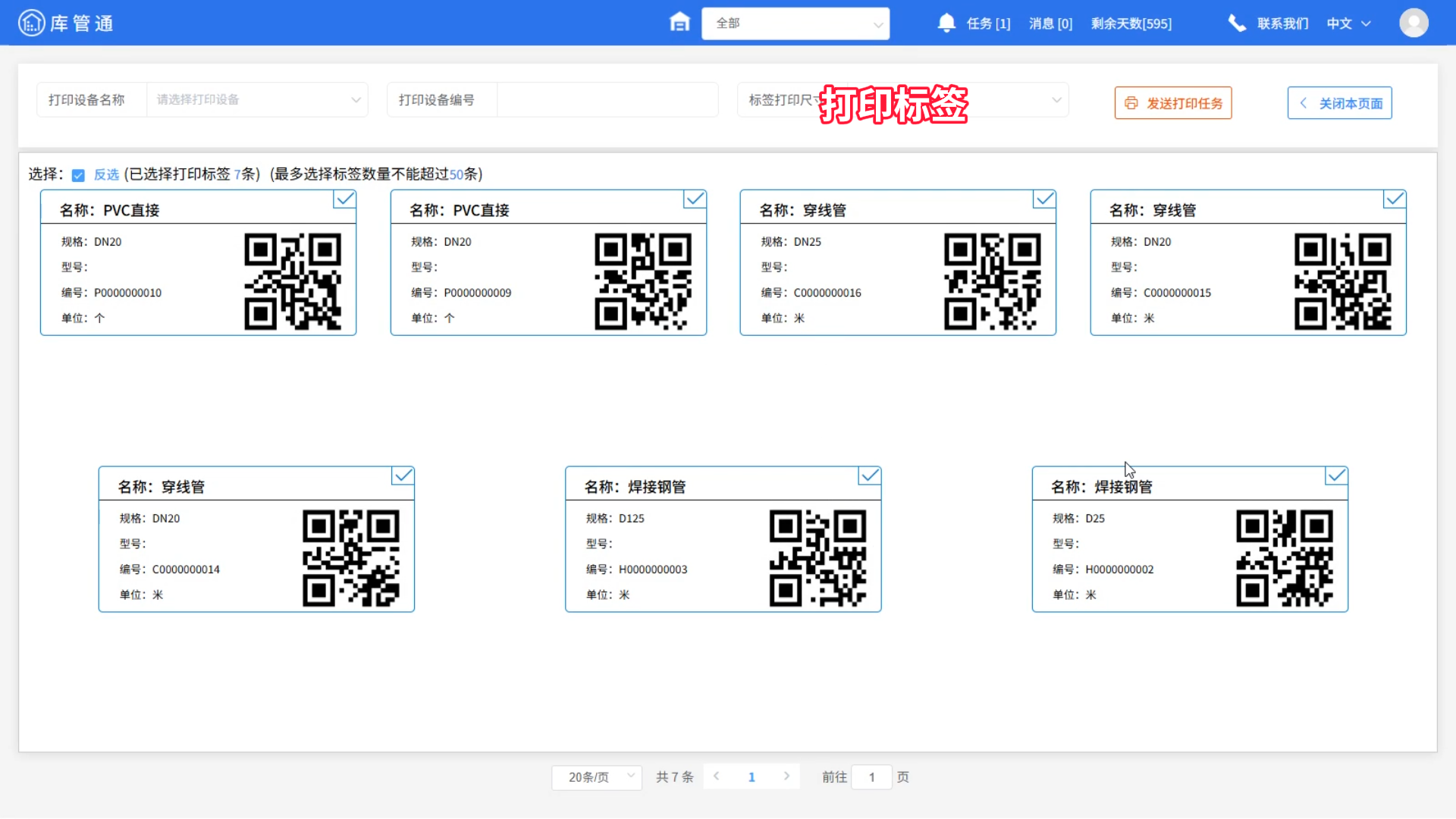Click the QR code for H0000000003
The width and height of the screenshot is (1456, 819).
pos(818,558)
